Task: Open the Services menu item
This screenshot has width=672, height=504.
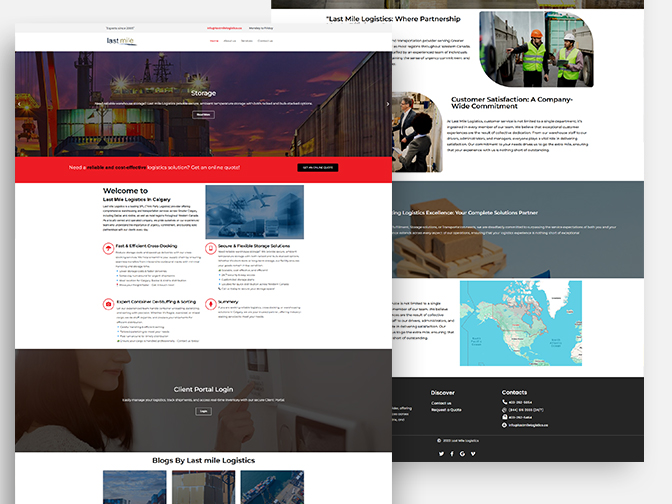Action: [x=246, y=41]
